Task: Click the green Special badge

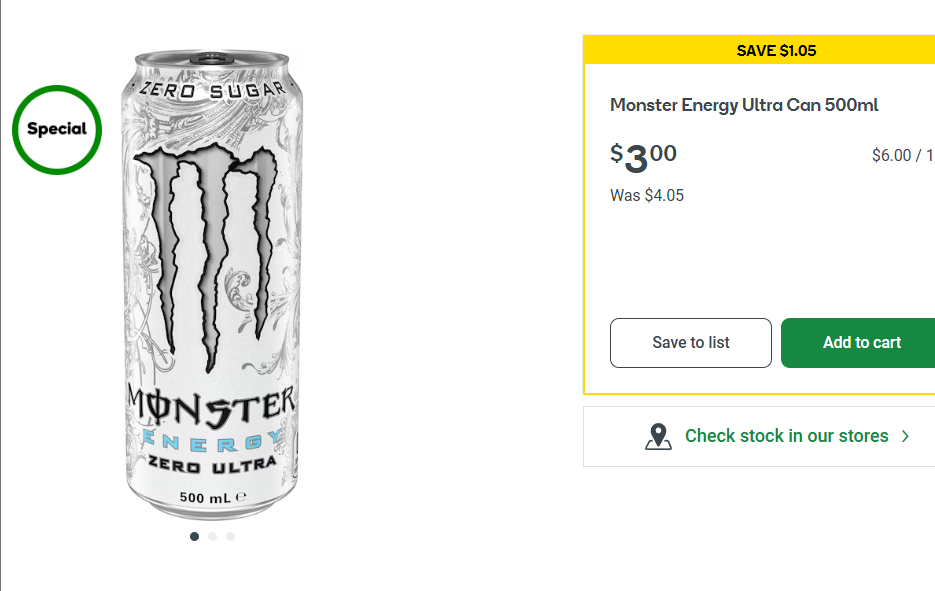Action: point(57,129)
